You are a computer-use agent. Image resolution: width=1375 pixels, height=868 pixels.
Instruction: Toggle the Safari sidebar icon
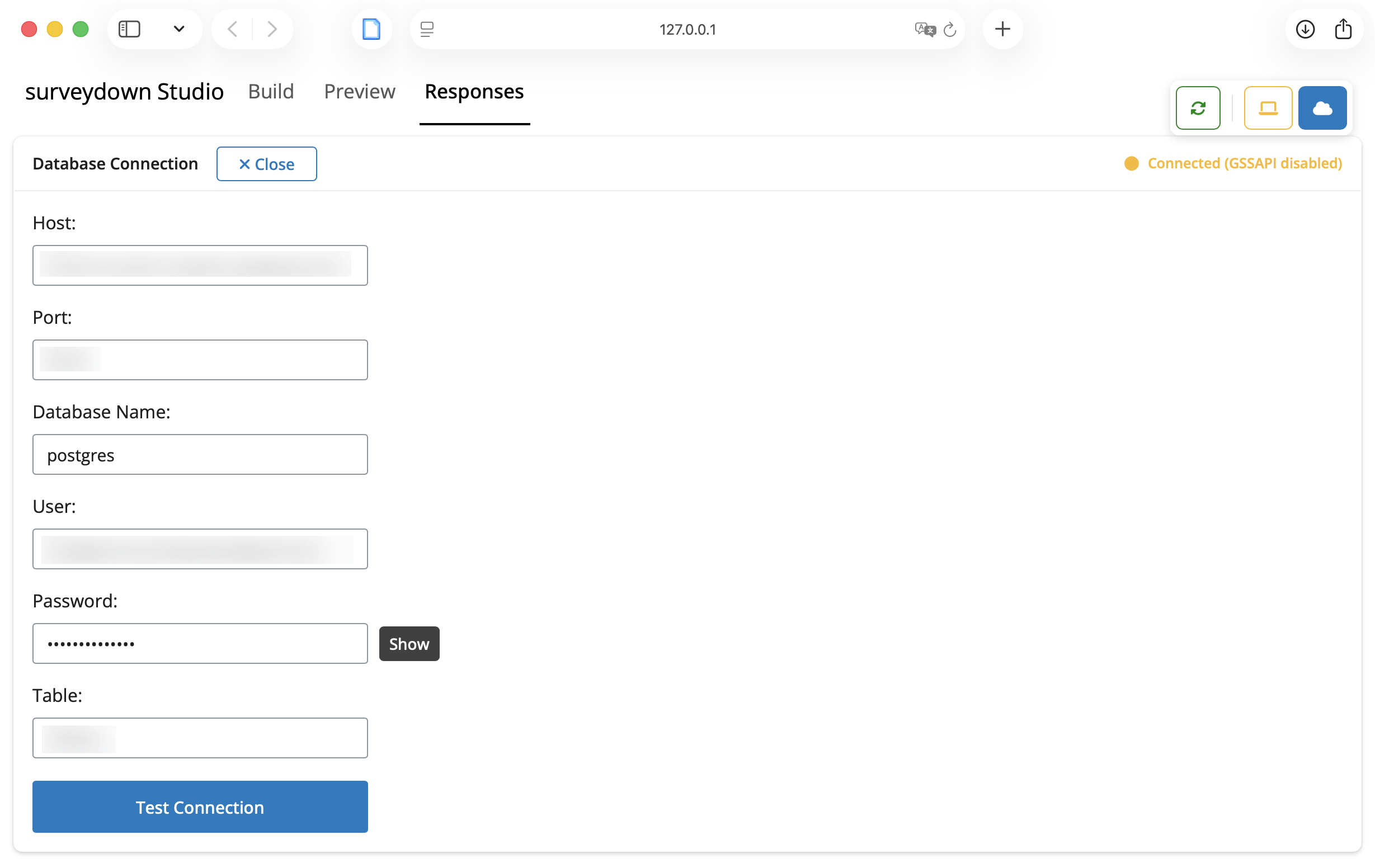pos(129,29)
